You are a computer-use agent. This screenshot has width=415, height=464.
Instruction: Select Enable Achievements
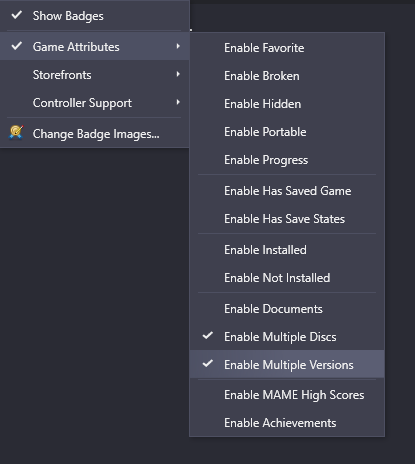click(x=287, y=423)
